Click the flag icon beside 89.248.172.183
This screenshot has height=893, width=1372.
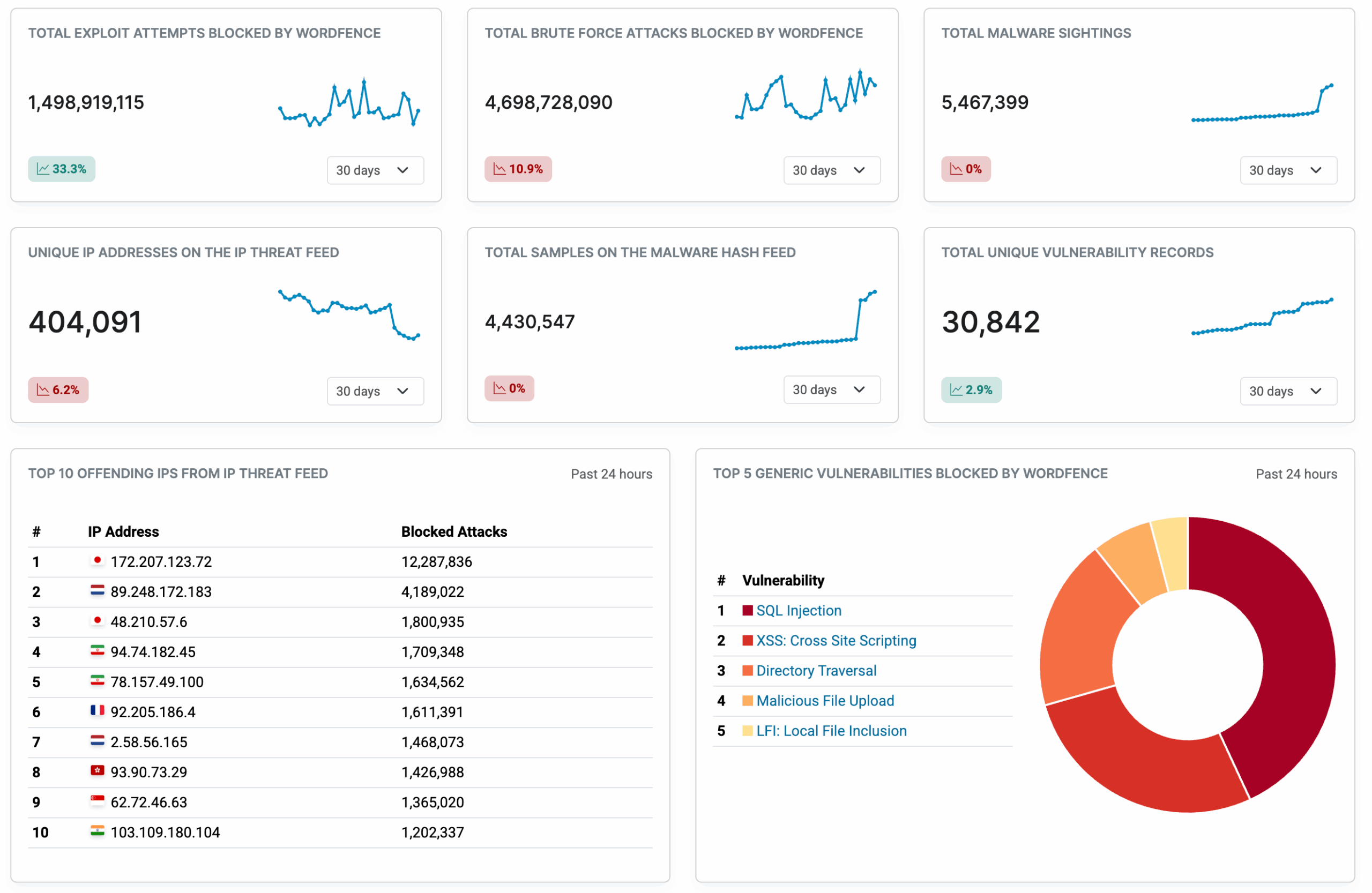click(98, 590)
